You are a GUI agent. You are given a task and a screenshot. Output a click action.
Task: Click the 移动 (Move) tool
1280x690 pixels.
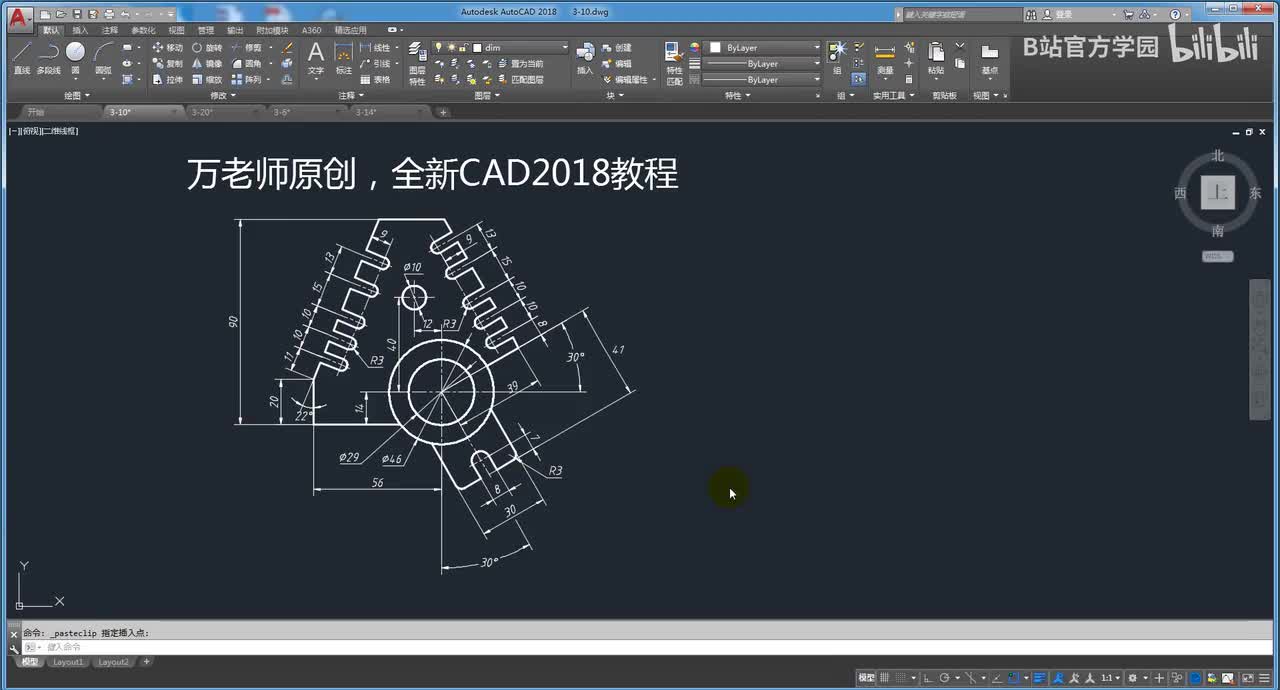167,47
